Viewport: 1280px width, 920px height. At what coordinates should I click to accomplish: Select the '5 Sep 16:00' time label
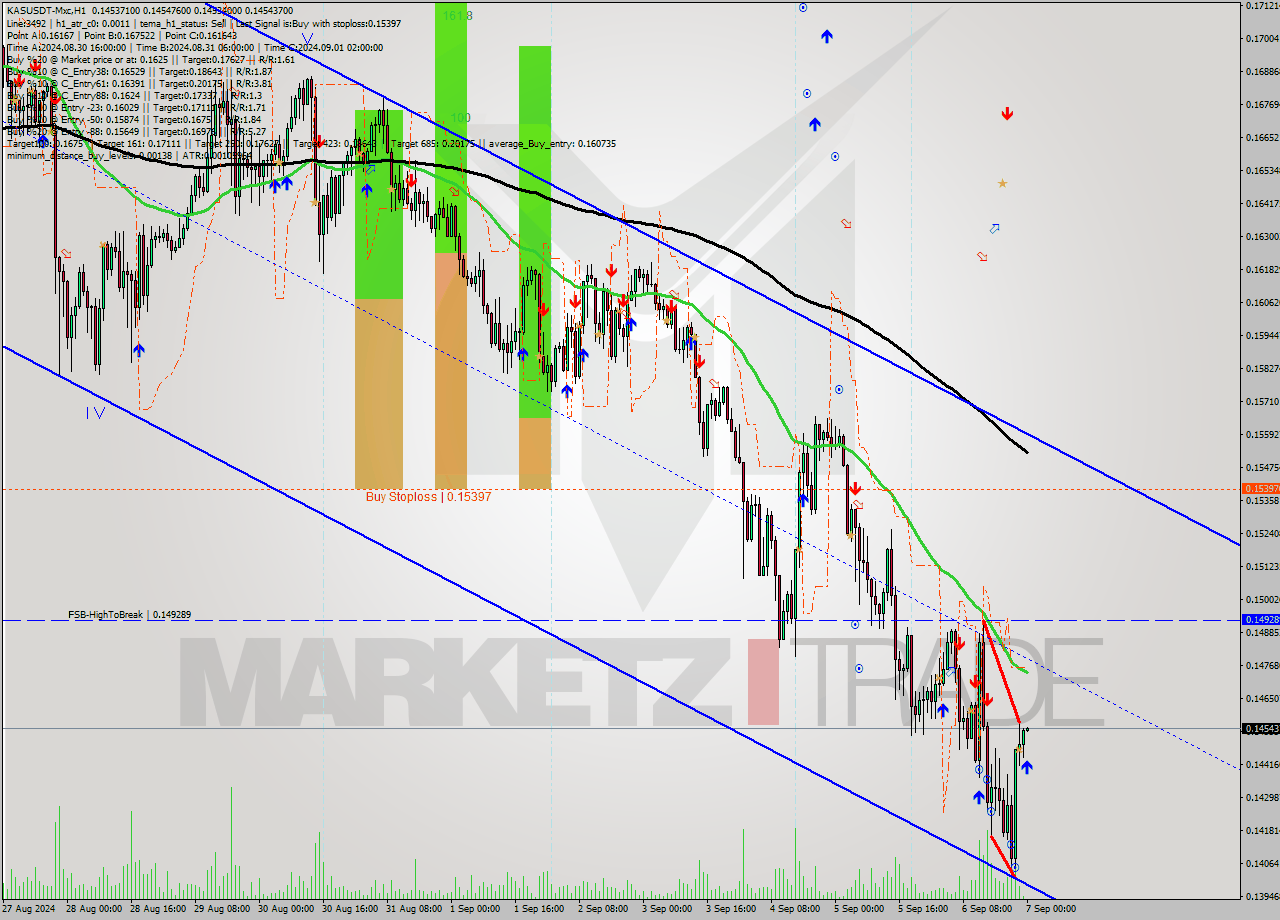tap(923, 909)
